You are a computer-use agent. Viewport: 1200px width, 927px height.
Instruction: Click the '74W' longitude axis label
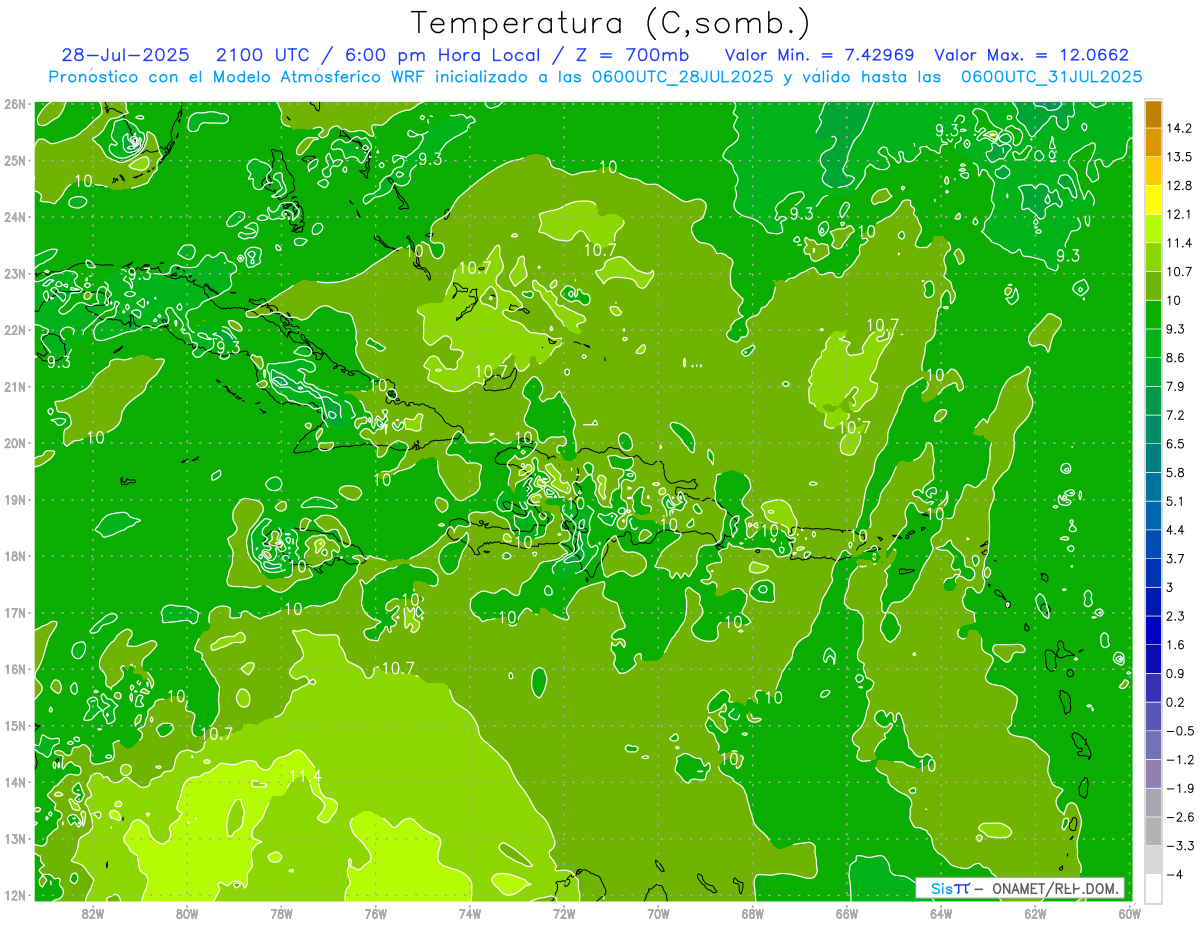click(470, 913)
